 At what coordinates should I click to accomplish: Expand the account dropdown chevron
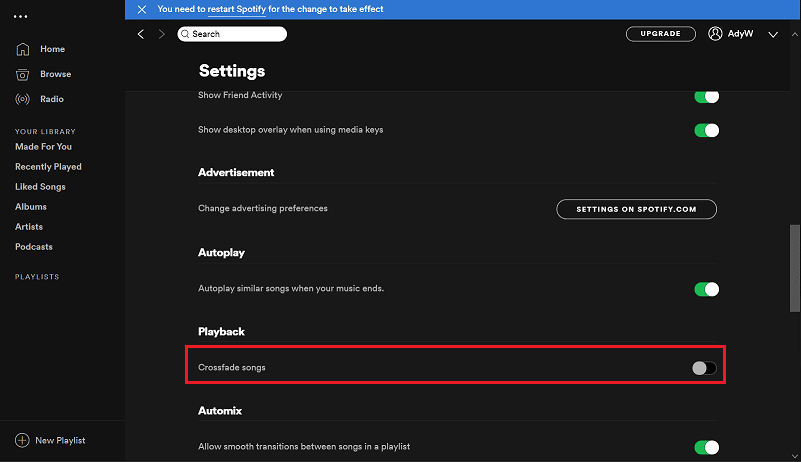click(x=773, y=34)
